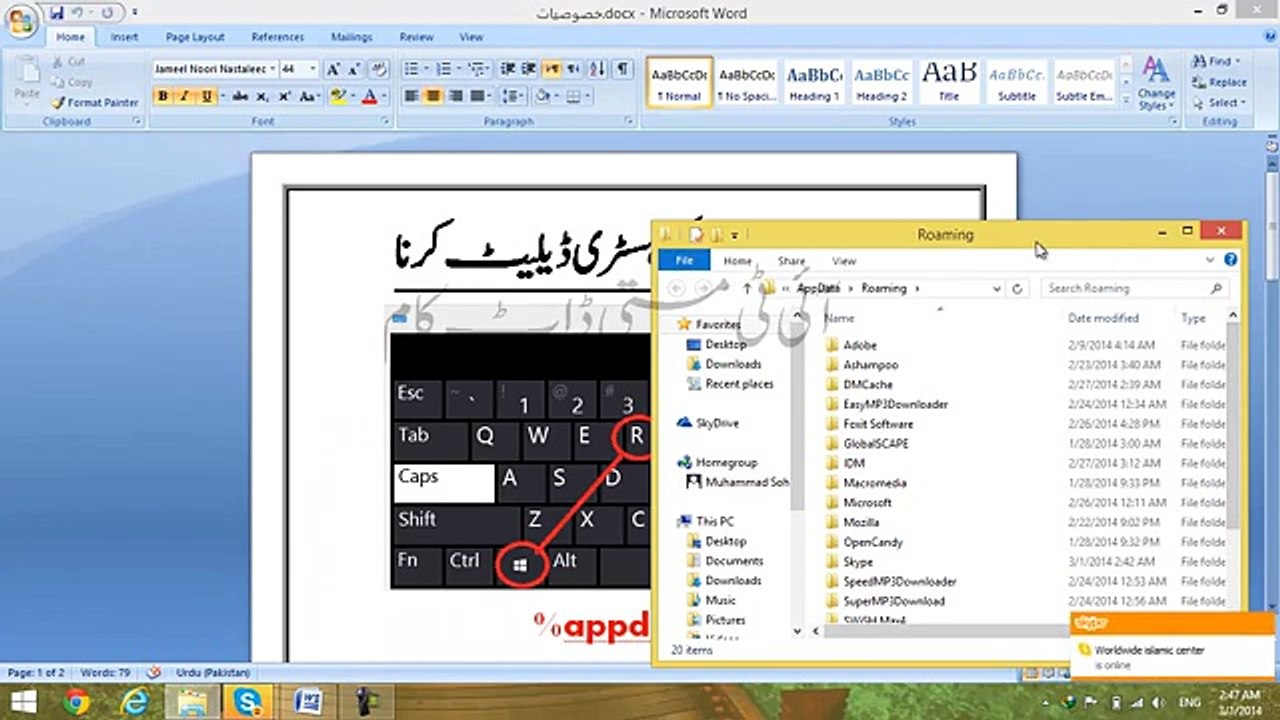
Task: Toggle Italic formatting
Action: coord(184,97)
